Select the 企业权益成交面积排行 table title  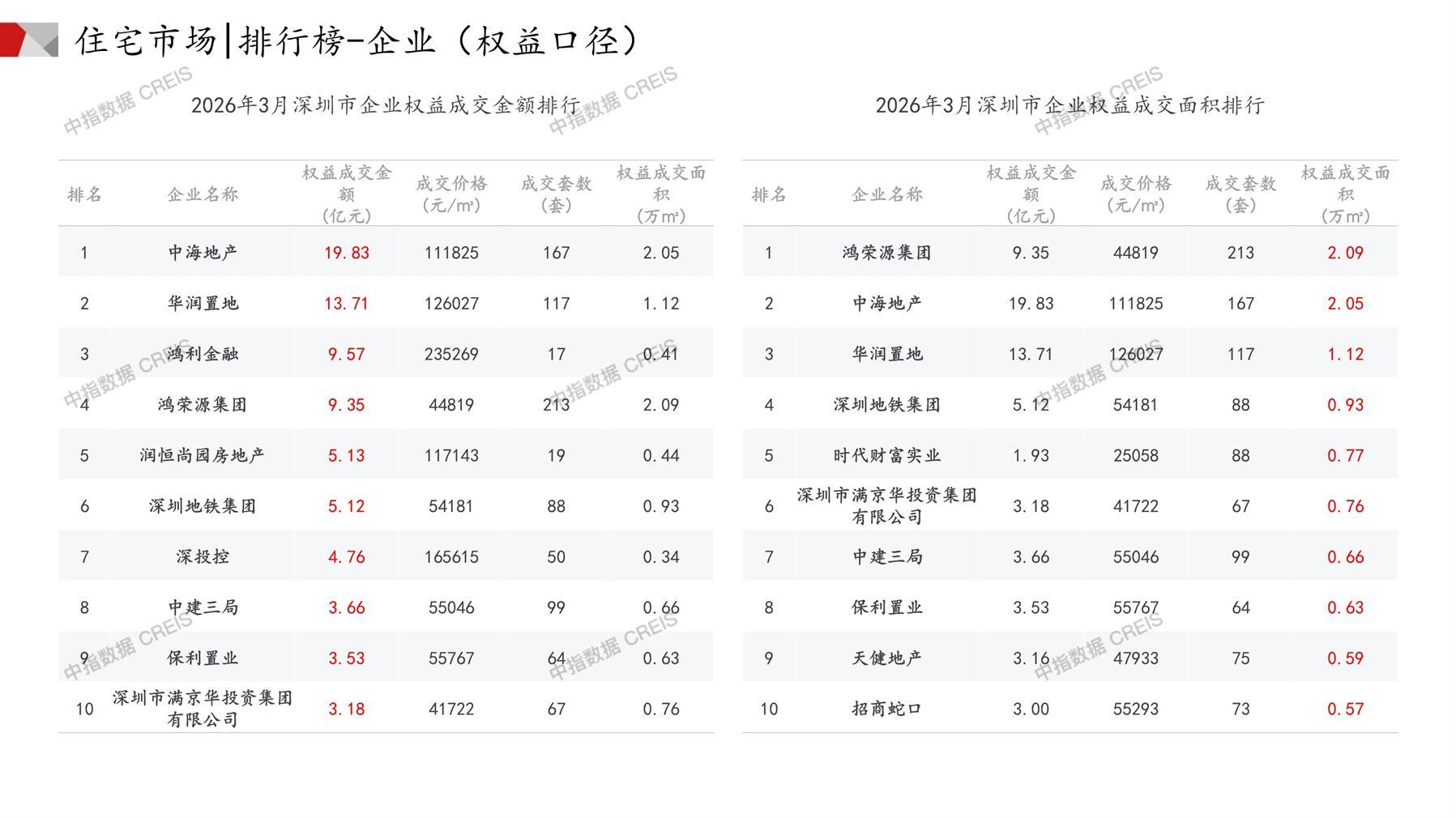1070,105
